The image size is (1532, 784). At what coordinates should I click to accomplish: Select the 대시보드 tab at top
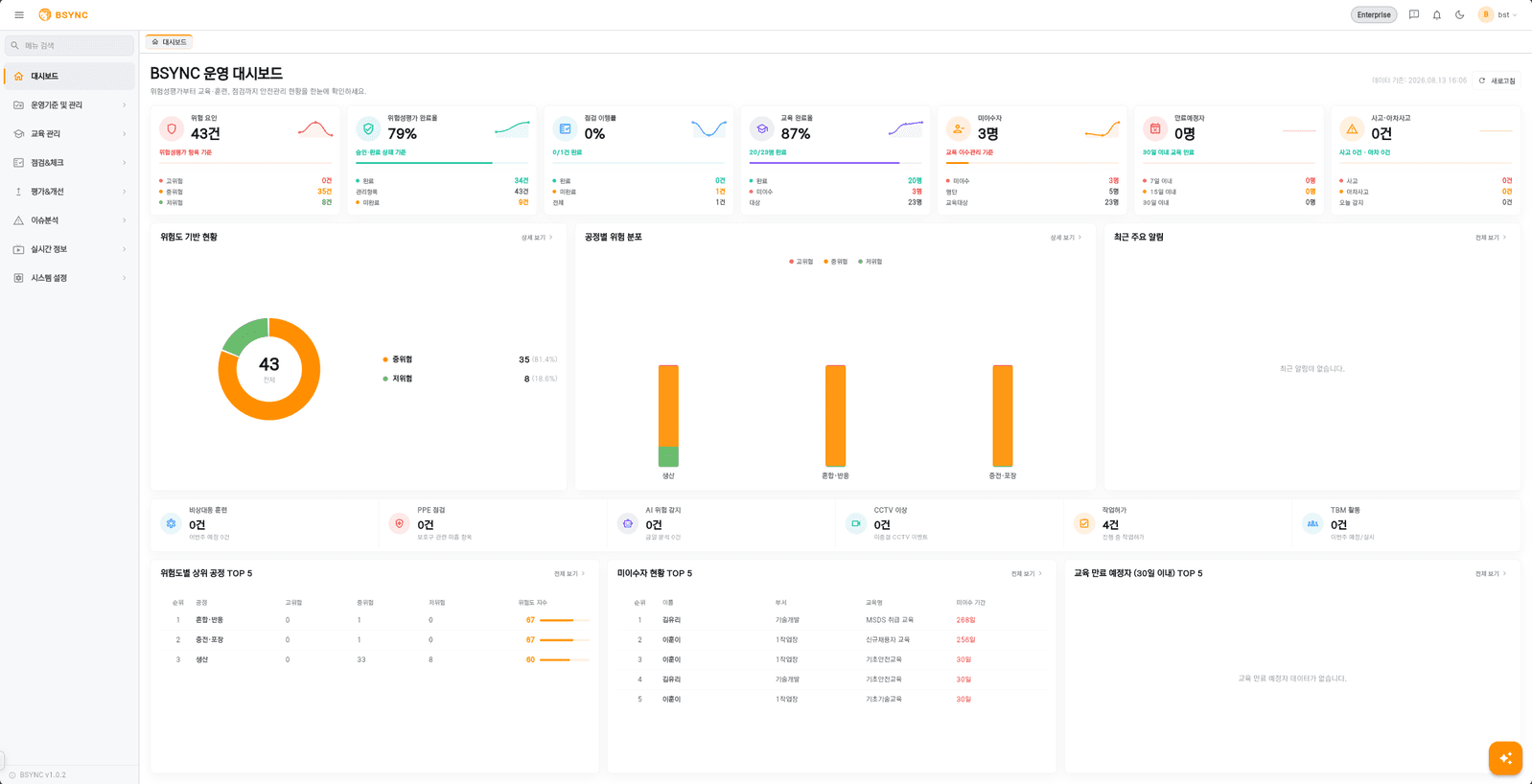[x=170, y=42]
